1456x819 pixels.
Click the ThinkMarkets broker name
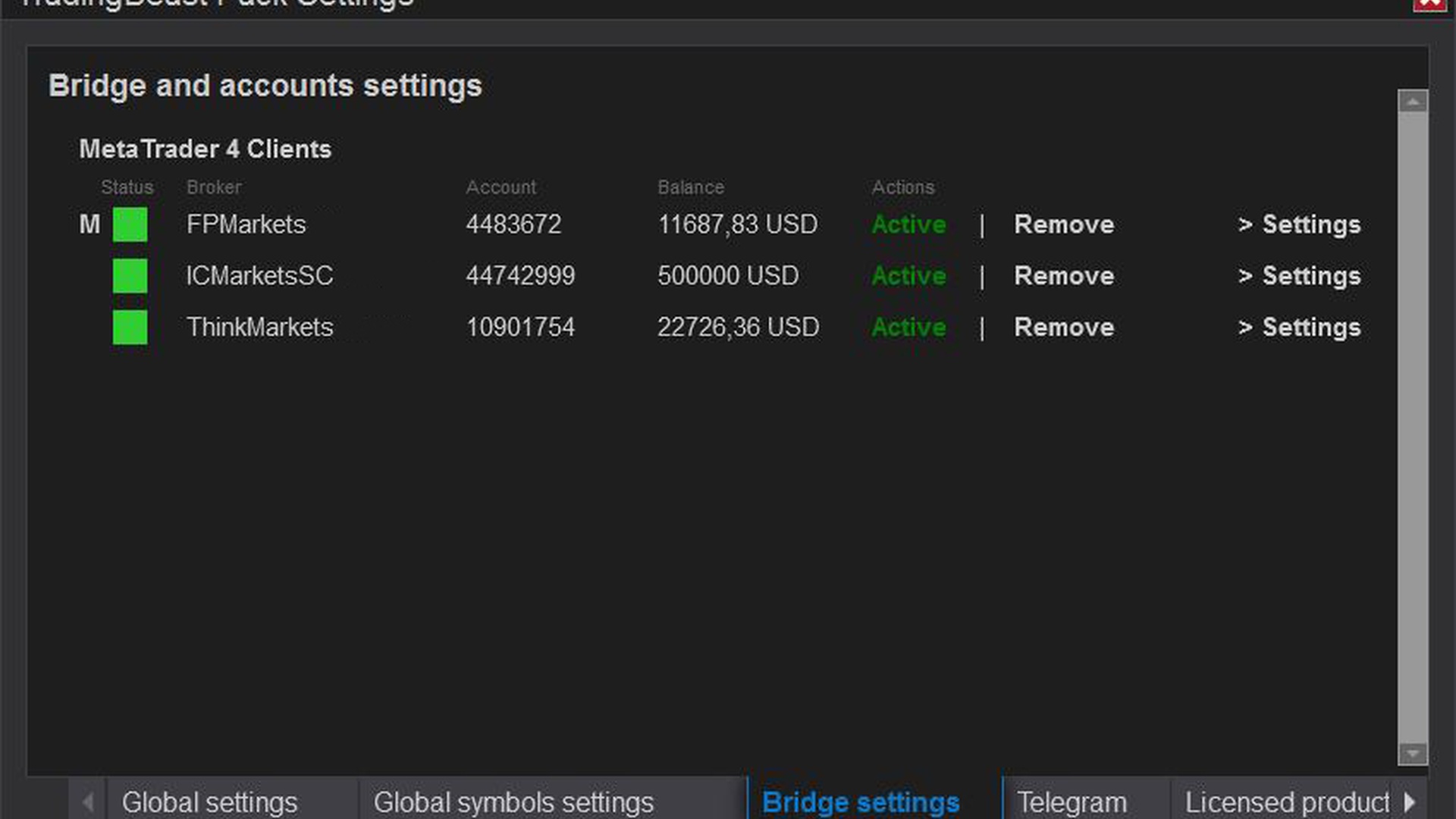[x=259, y=328]
